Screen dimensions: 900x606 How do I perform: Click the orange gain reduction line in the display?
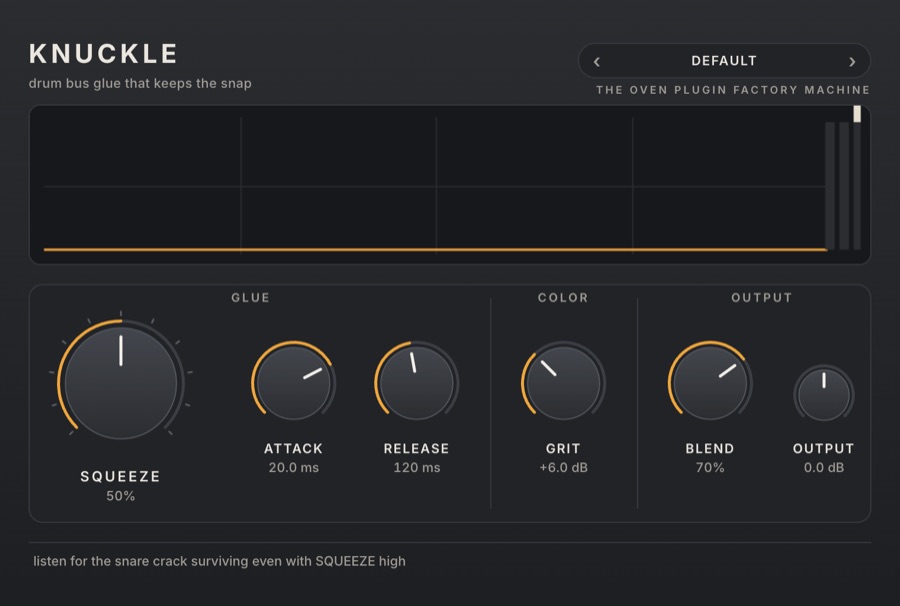tap(435, 250)
